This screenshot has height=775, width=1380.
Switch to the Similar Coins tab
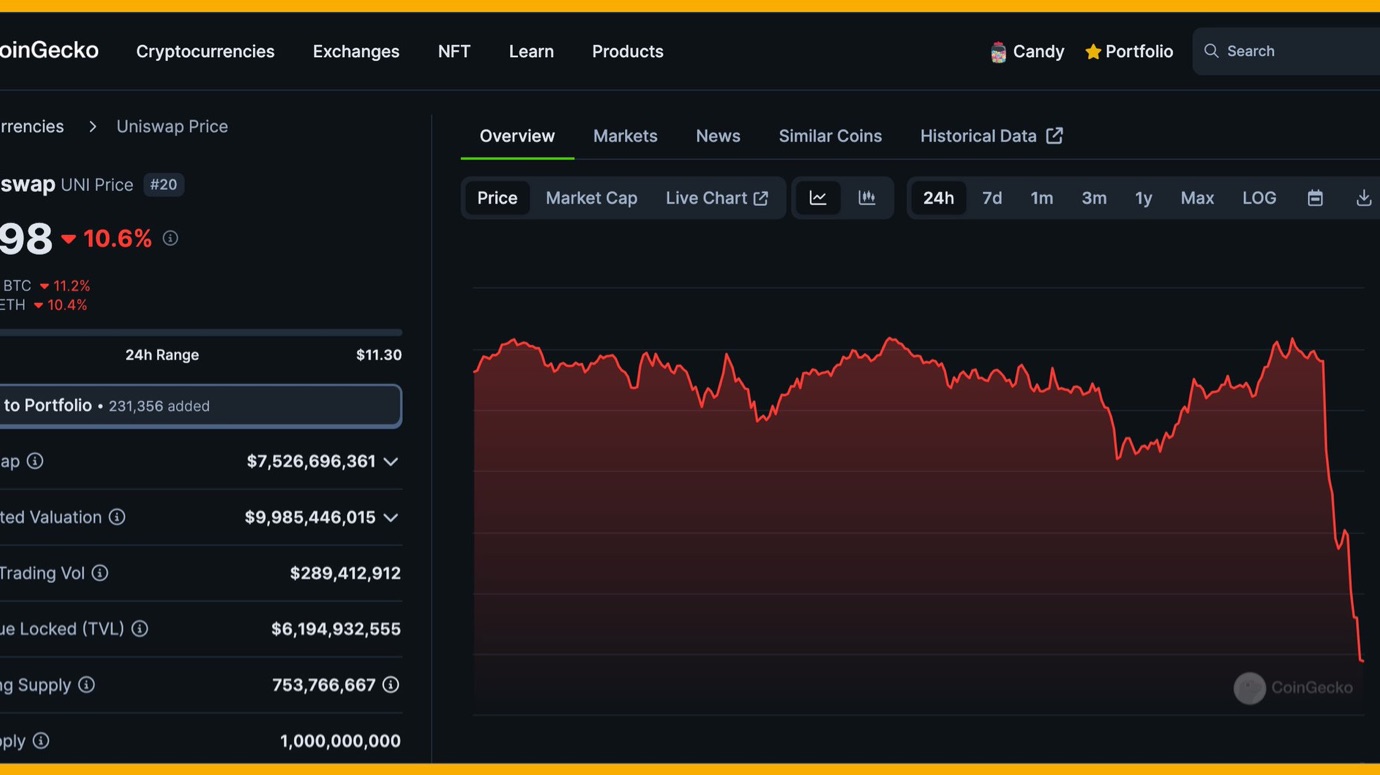(830, 136)
